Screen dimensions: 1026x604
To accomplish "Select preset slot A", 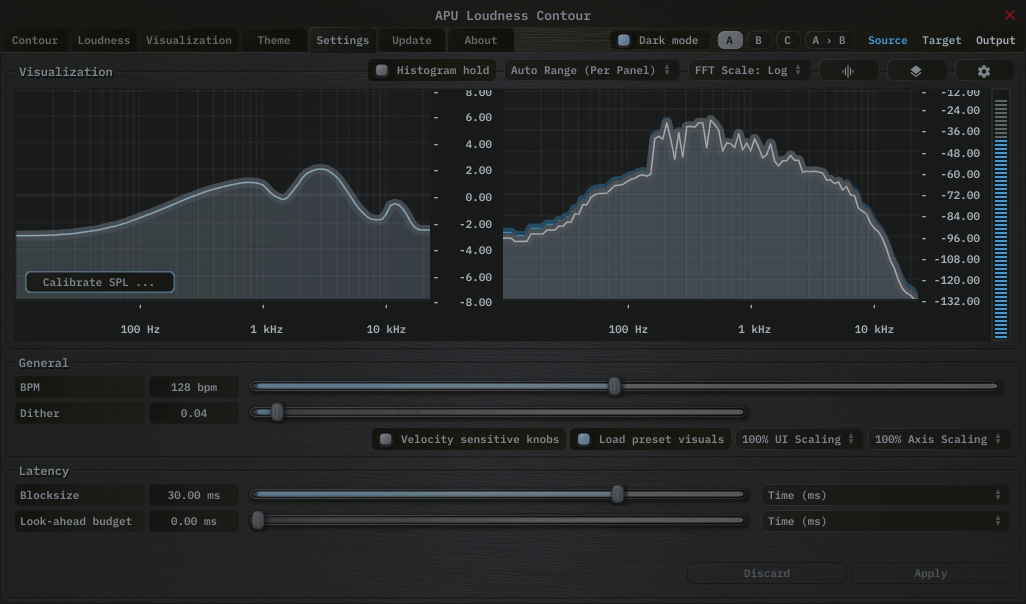I will click(730, 41).
